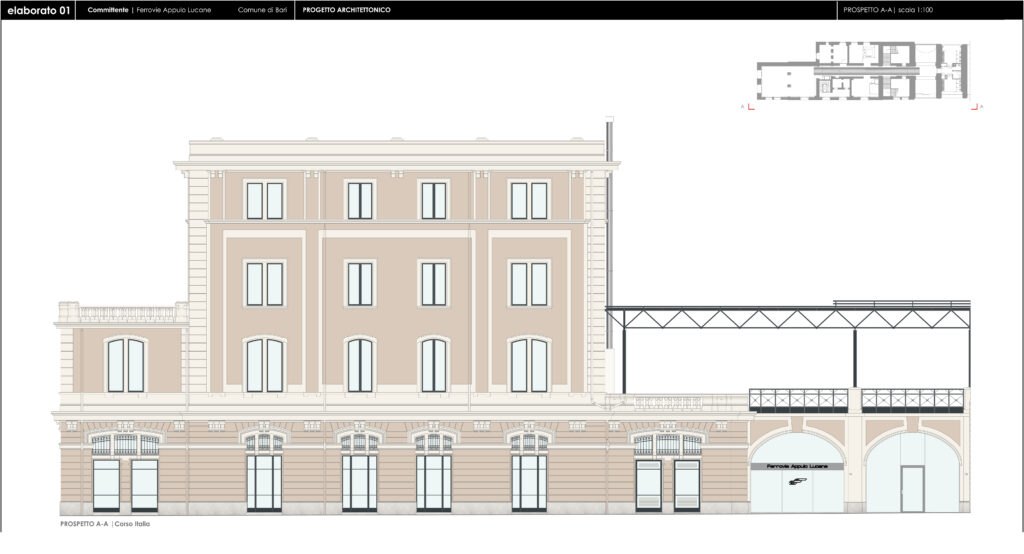Click the leftmost ground-floor shop window
Screen dimensions: 1024x554
[x=106, y=484]
